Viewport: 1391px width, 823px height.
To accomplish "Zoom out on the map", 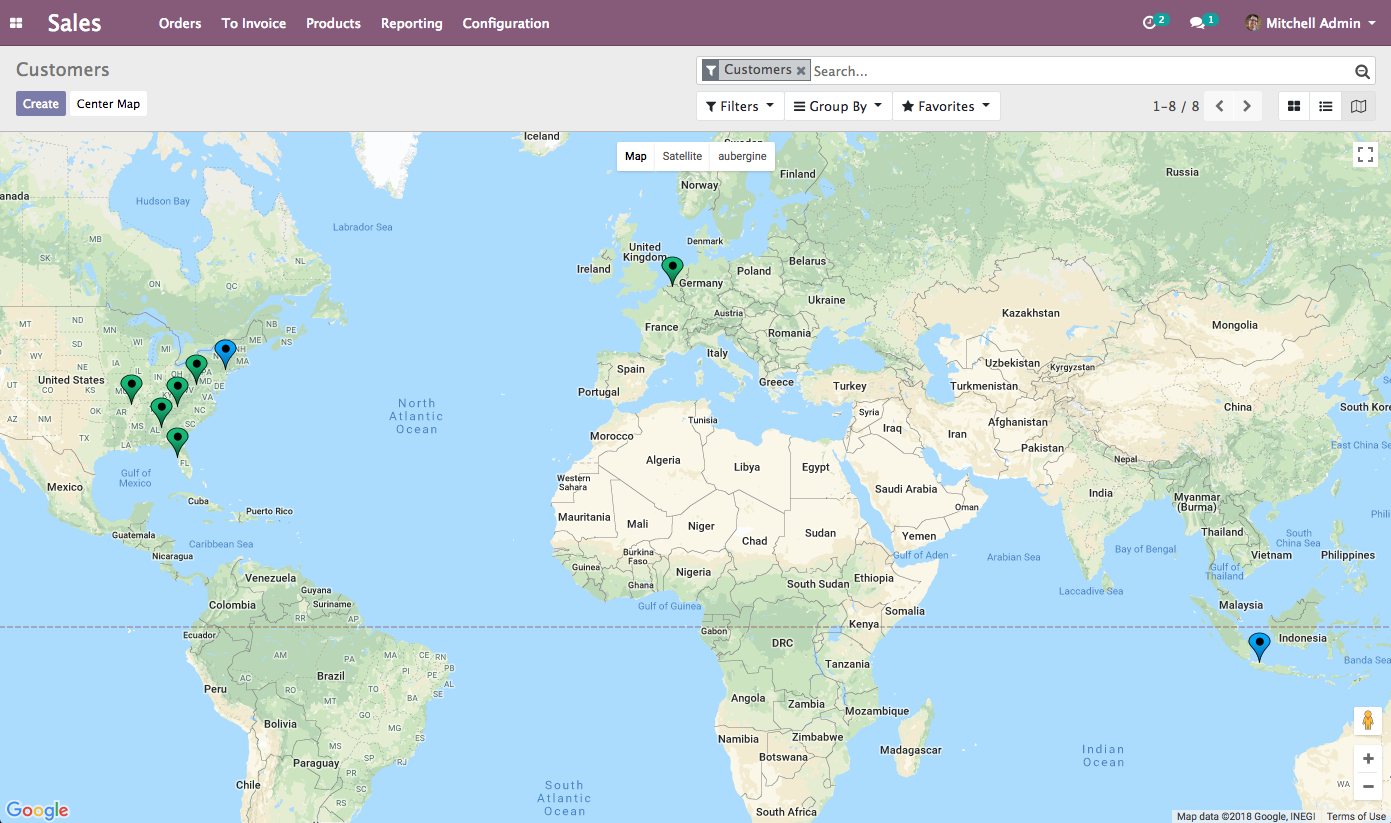I will (1368, 787).
